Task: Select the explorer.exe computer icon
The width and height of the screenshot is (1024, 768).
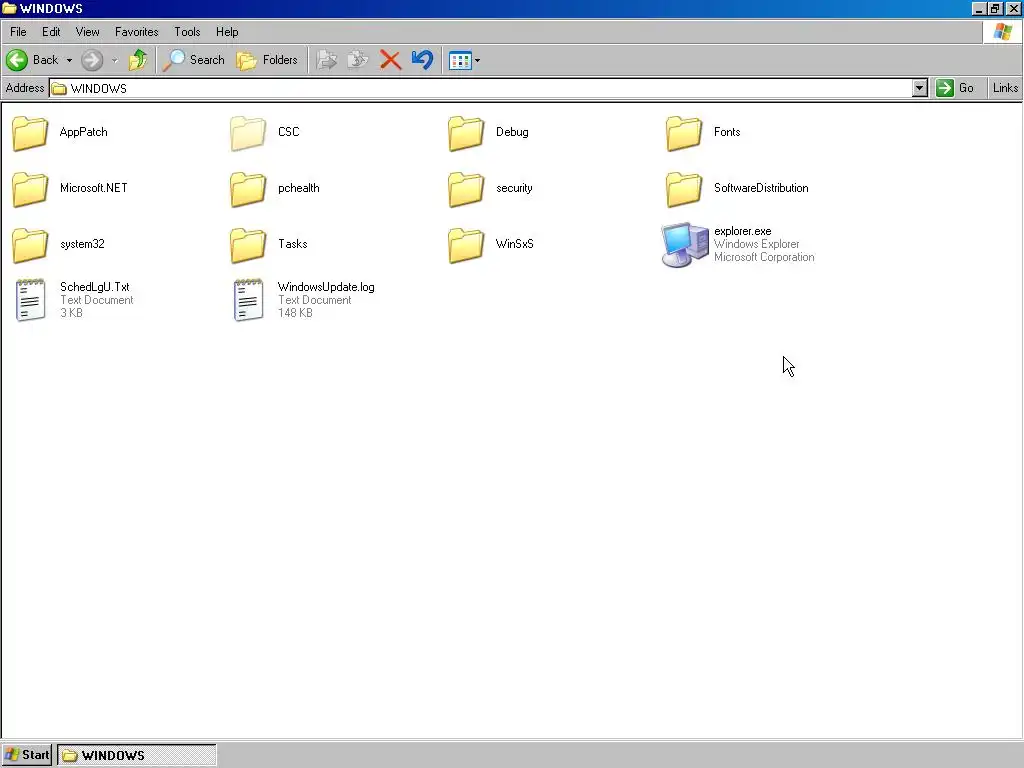Action: (684, 245)
